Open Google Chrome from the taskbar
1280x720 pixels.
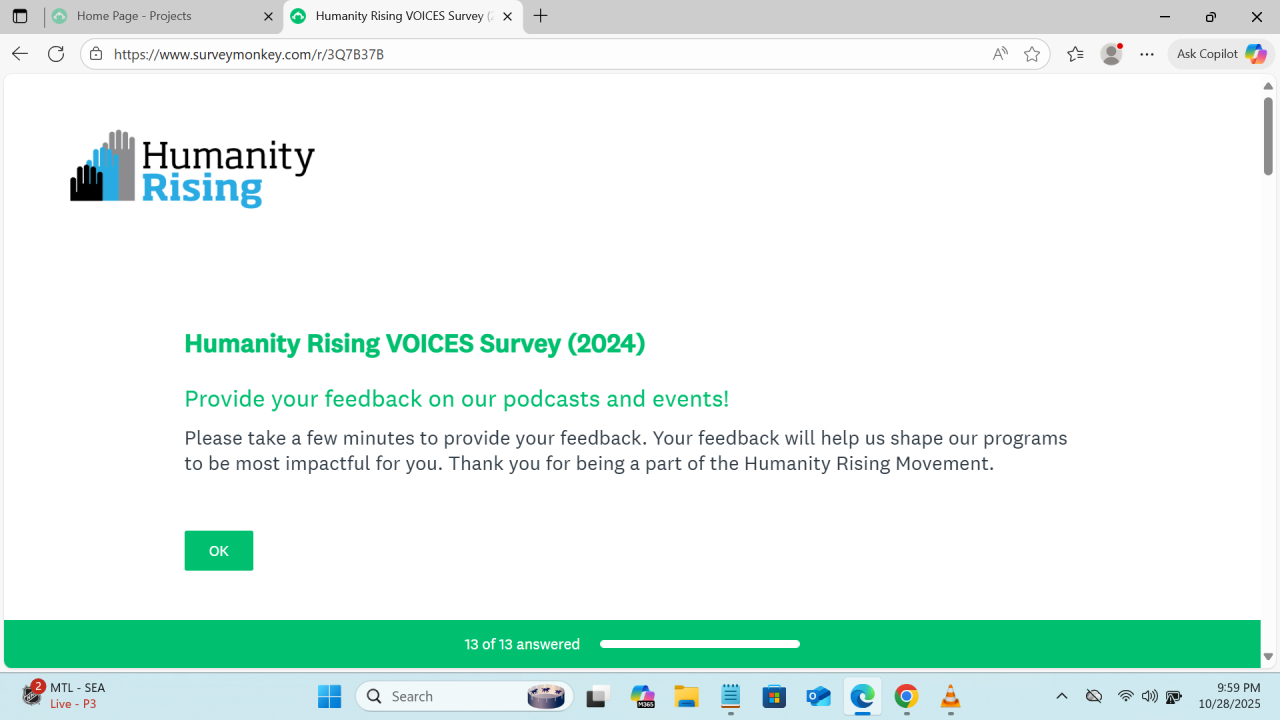pyautogui.click(x=906, y=696)
